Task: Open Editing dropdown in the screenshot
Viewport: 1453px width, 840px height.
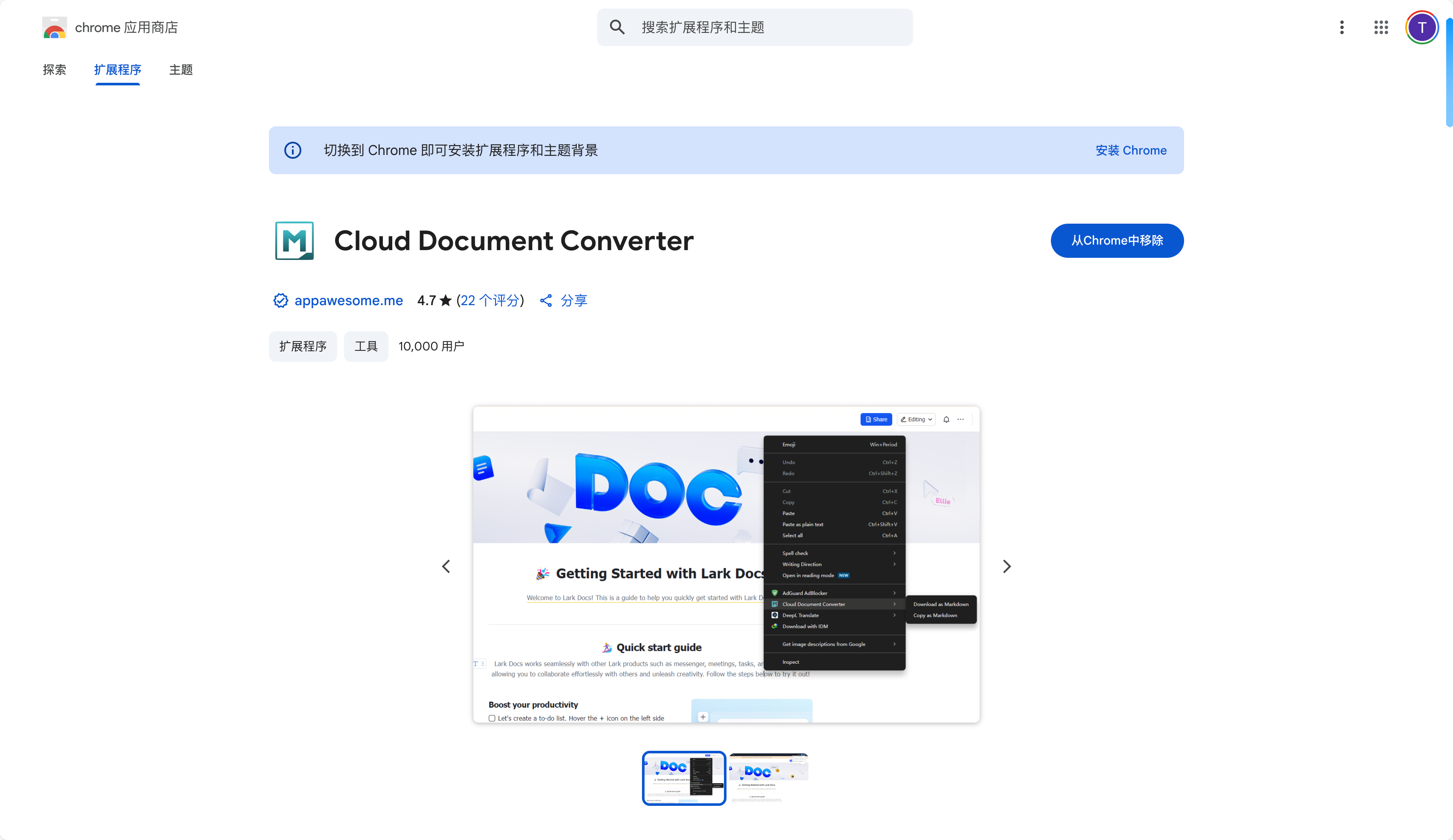Action: coord(916,419)
